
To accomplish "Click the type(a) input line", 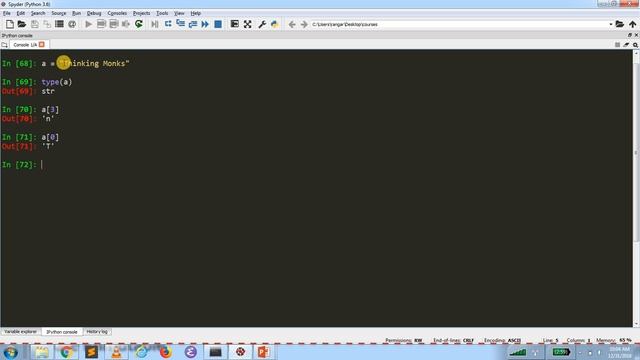I will coord(57,82).
